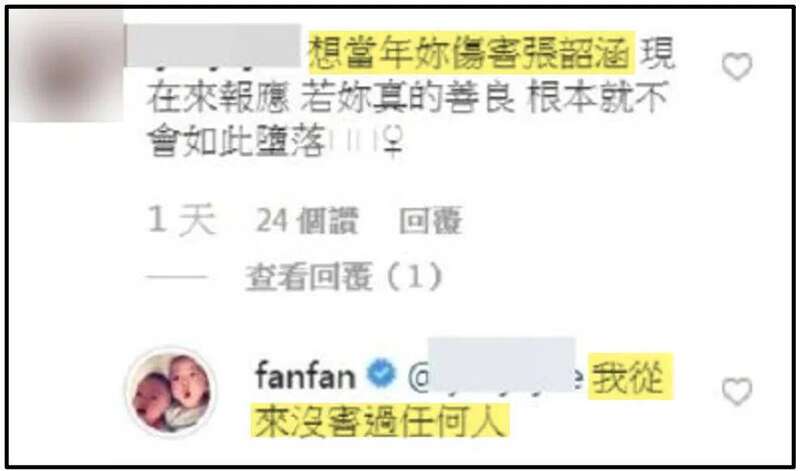800x471 pixels.
Task: Select the highlighted 想當年妳傷害張韶涵 text
Action: tap(472, 52)
